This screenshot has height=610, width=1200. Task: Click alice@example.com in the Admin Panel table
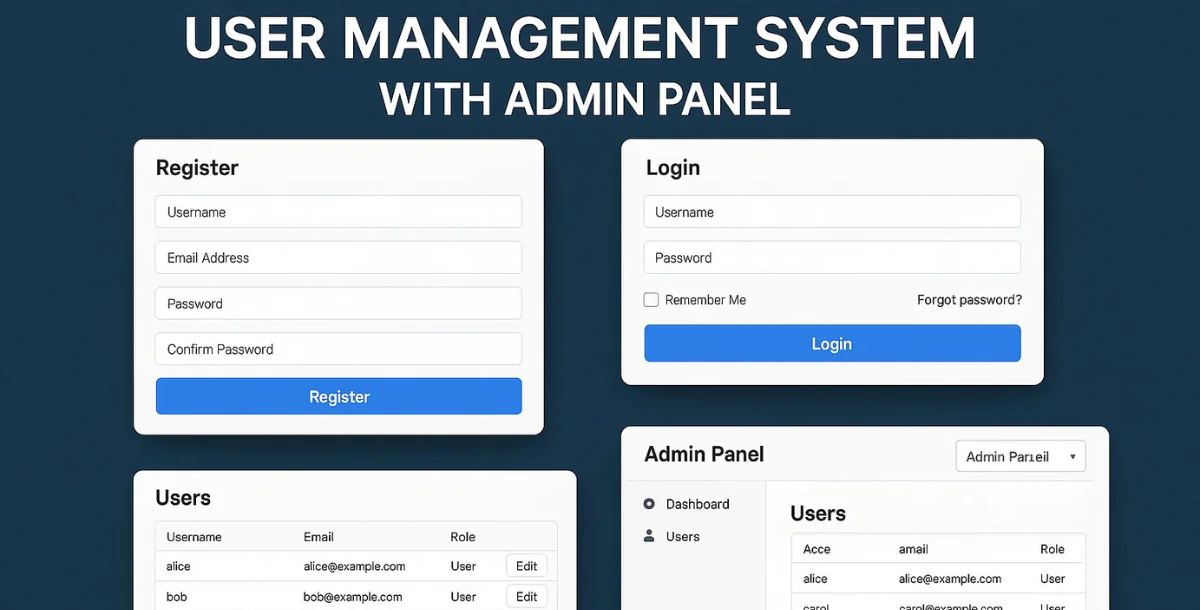pos(950,579)
